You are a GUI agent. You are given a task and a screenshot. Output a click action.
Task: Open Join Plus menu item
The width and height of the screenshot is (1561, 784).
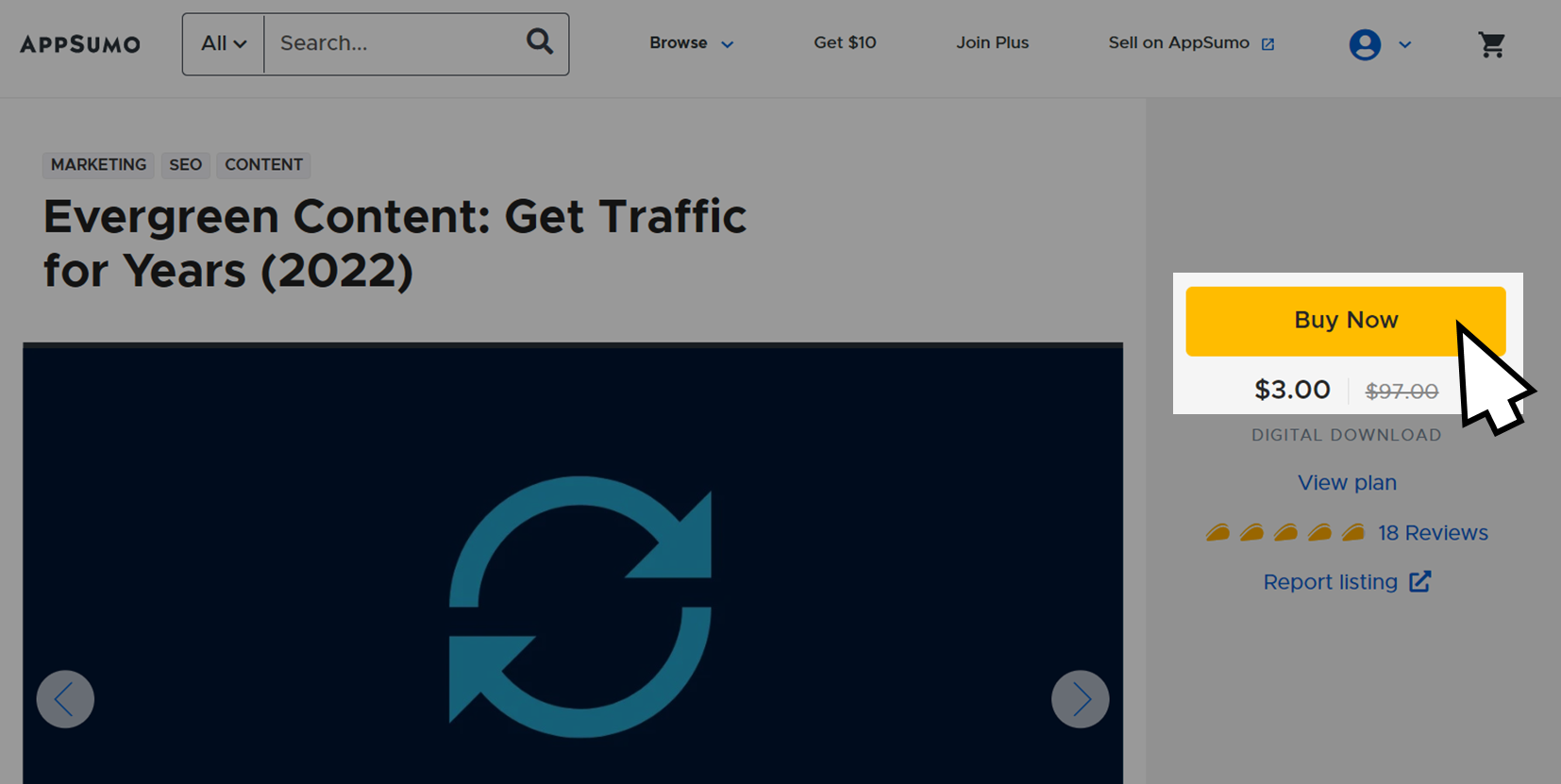(992, 42)
